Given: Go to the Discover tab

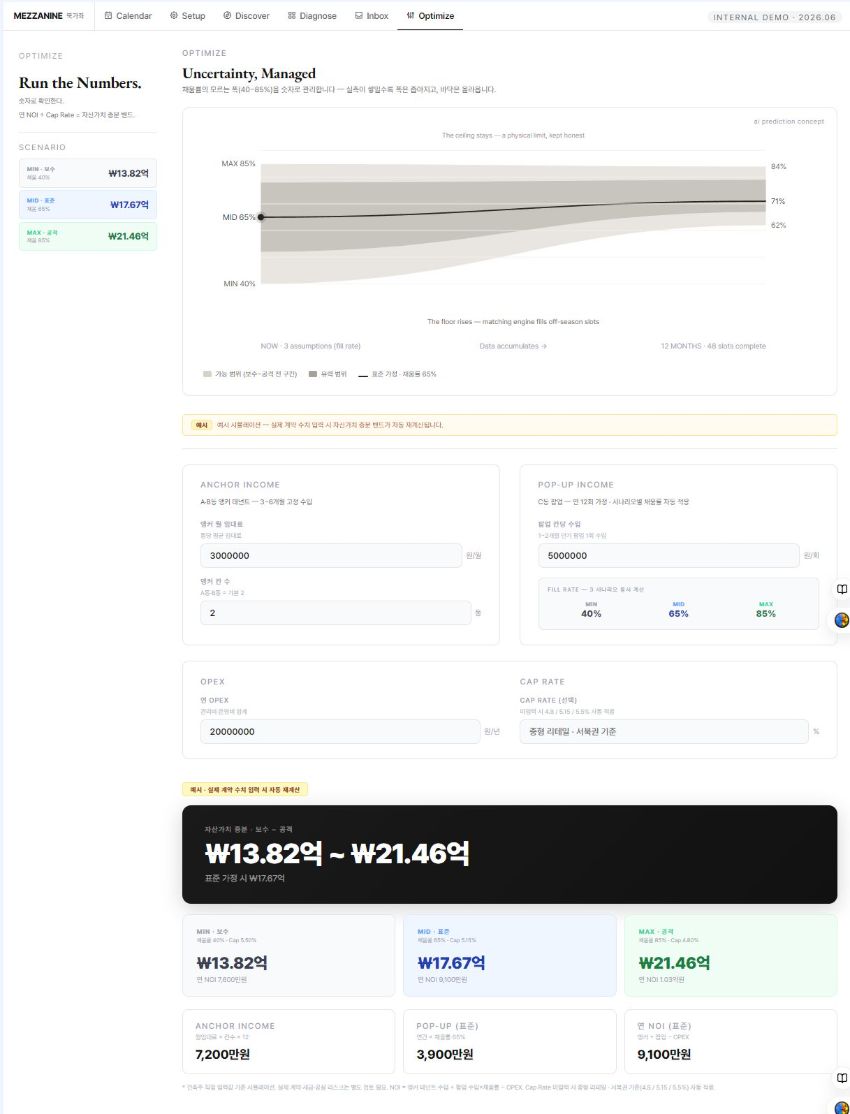Looking at the screenshot, I should [246, 16].
